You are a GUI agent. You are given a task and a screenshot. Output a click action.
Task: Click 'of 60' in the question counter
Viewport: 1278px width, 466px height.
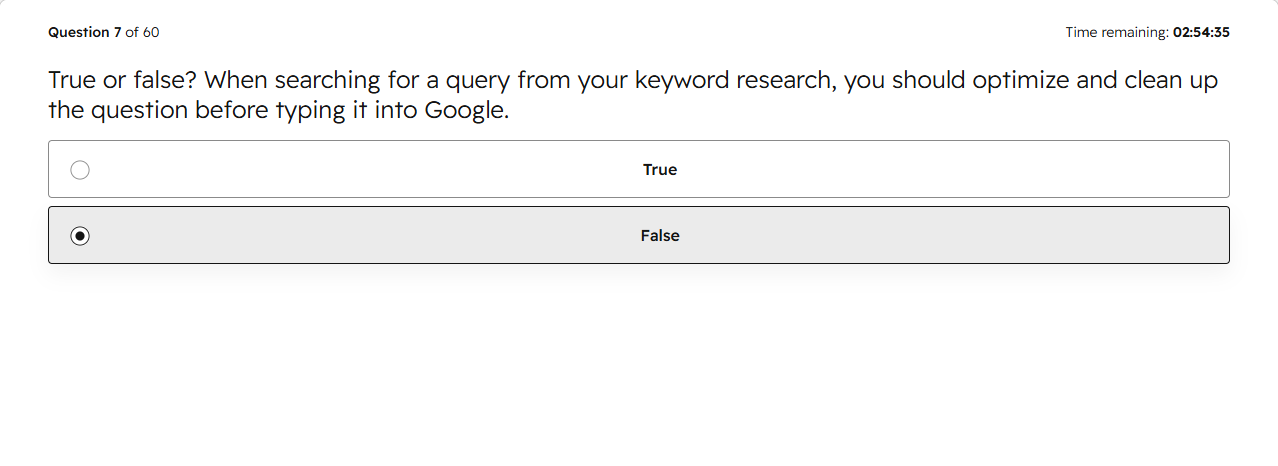pos(142,32)
